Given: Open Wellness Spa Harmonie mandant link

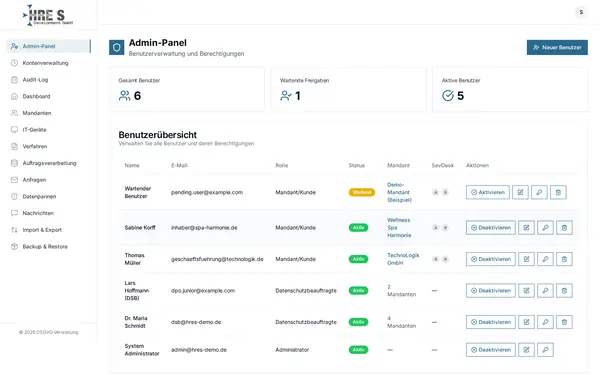Looking at the screenshot, I should click(399, 228).
